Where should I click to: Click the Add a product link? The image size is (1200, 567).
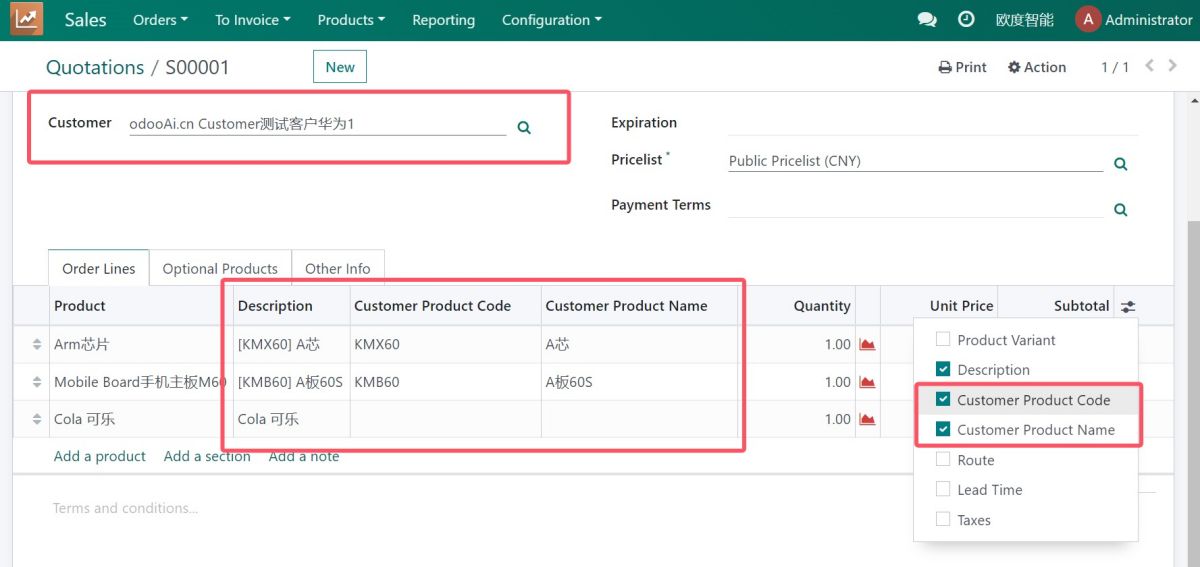coord(100,456)
